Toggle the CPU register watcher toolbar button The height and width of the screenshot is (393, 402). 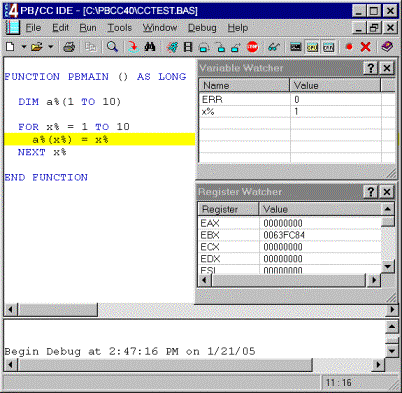(312, 47)
